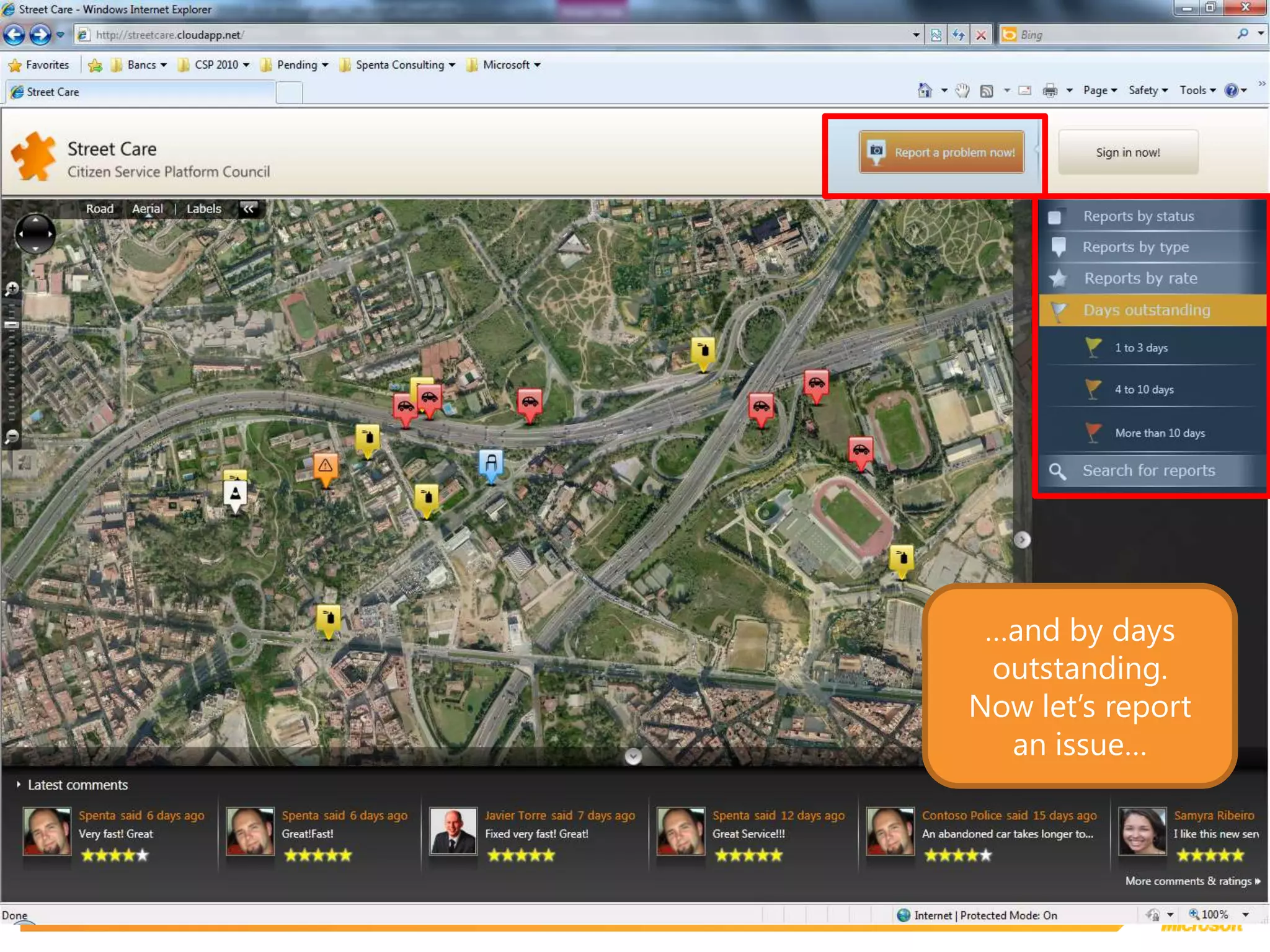Click Internet Explorer's Home icon

click(x=924, y=90)
